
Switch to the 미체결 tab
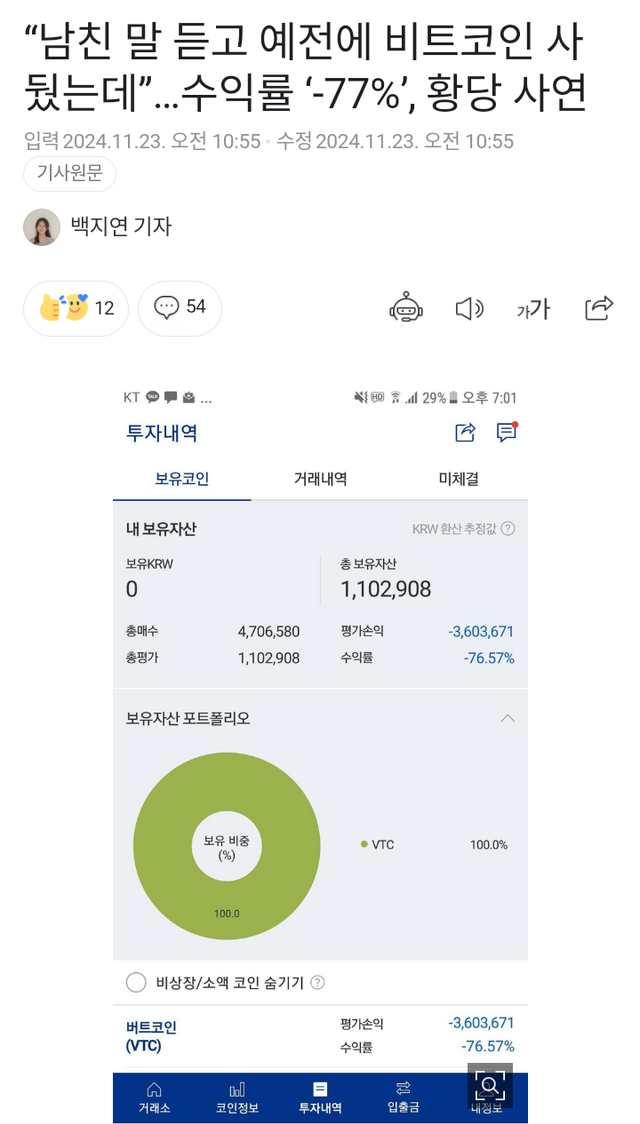point(459,479)
